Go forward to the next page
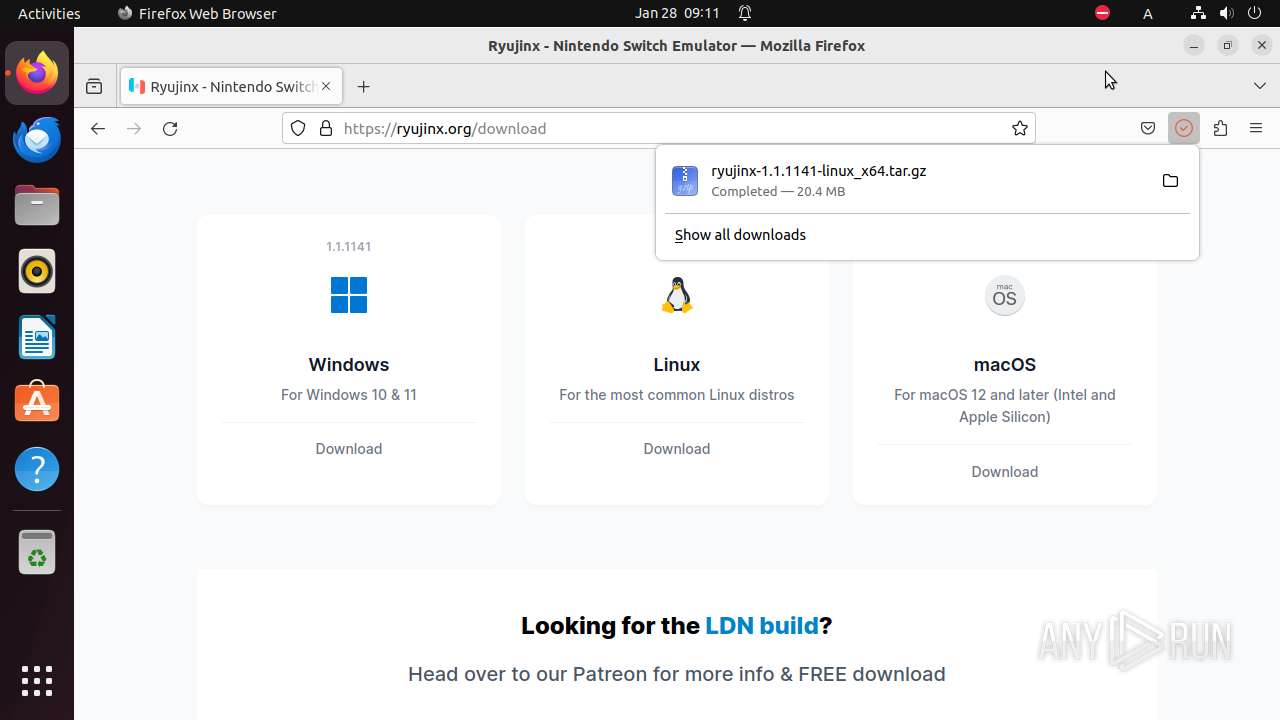This screenshot has width=1280, height=720. coord(134,128)
